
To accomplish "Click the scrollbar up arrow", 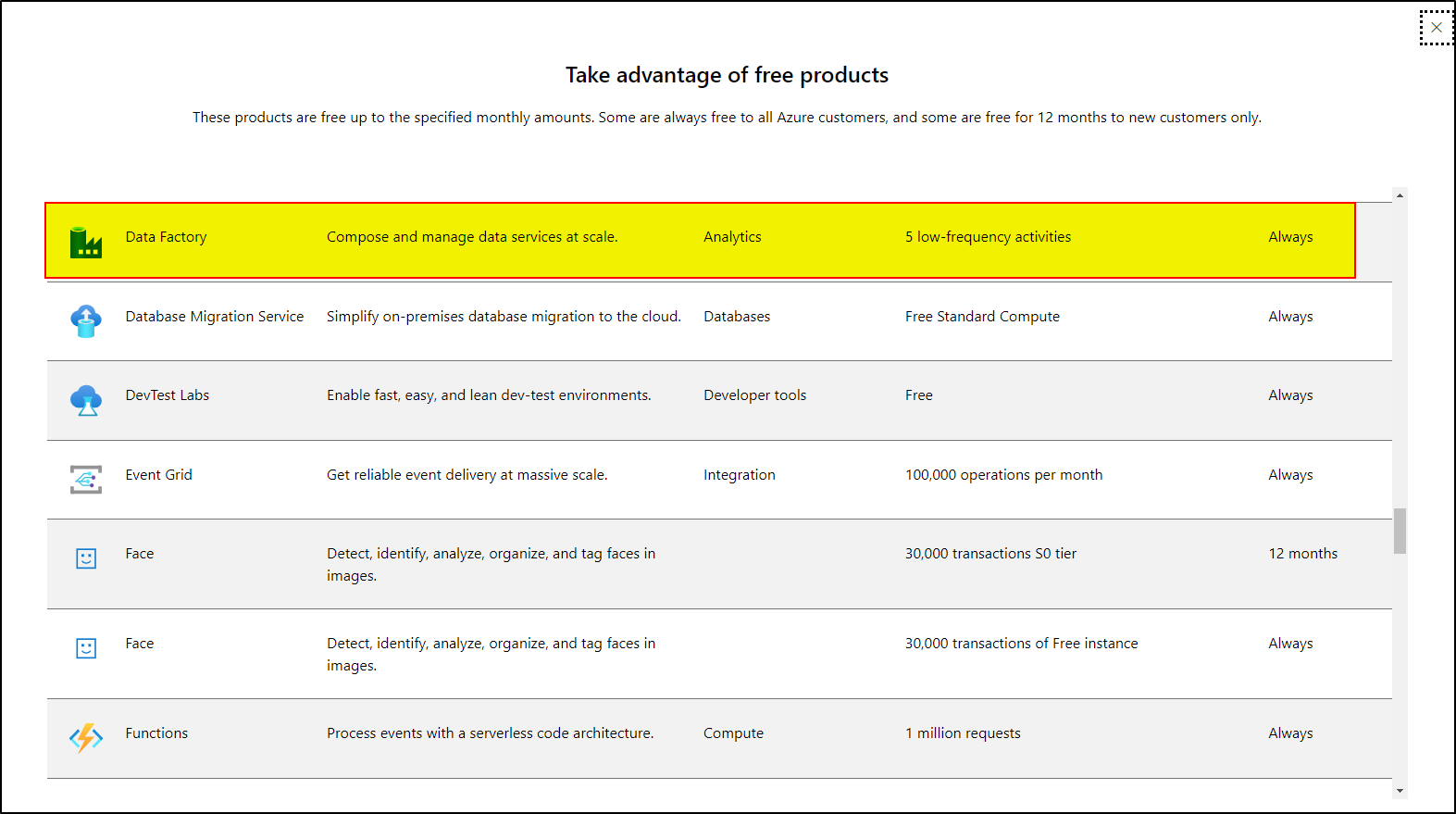I will pyautogui.click(x=1400, y=195).
